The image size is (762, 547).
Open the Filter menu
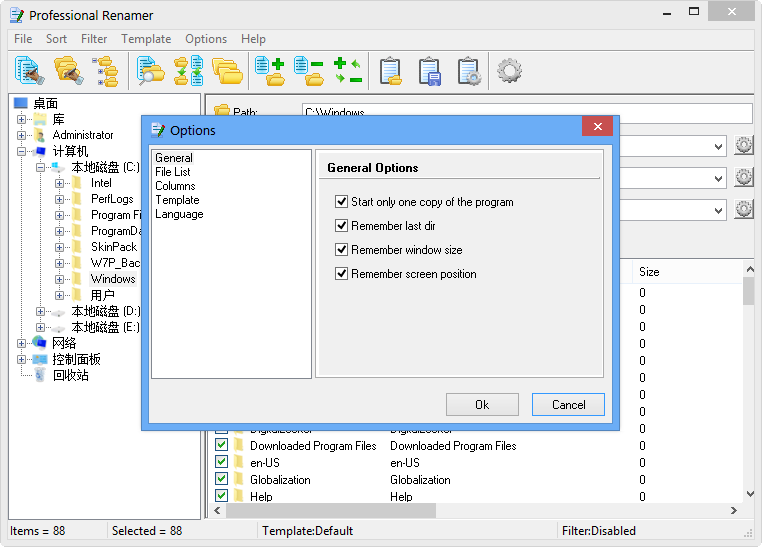click(x=94, y=39)
